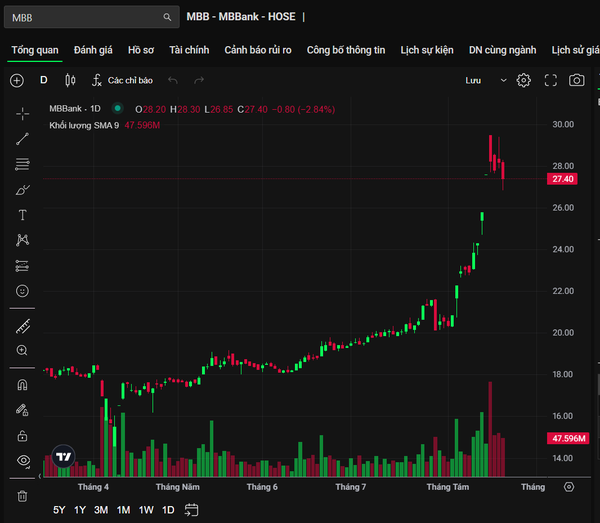Image resolution: width=600 pixels, height=523 pixels.
Task: Click the Tháng Tám time axis label
Action: click(448, 487)
